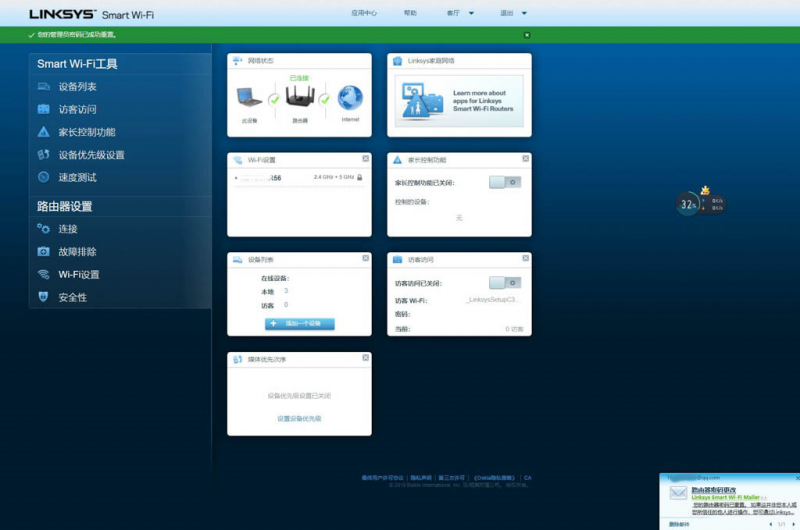Close the Wi-Fi settings widget
The height and width of the screenshot is (530, 800).
[x=365, y=159]
